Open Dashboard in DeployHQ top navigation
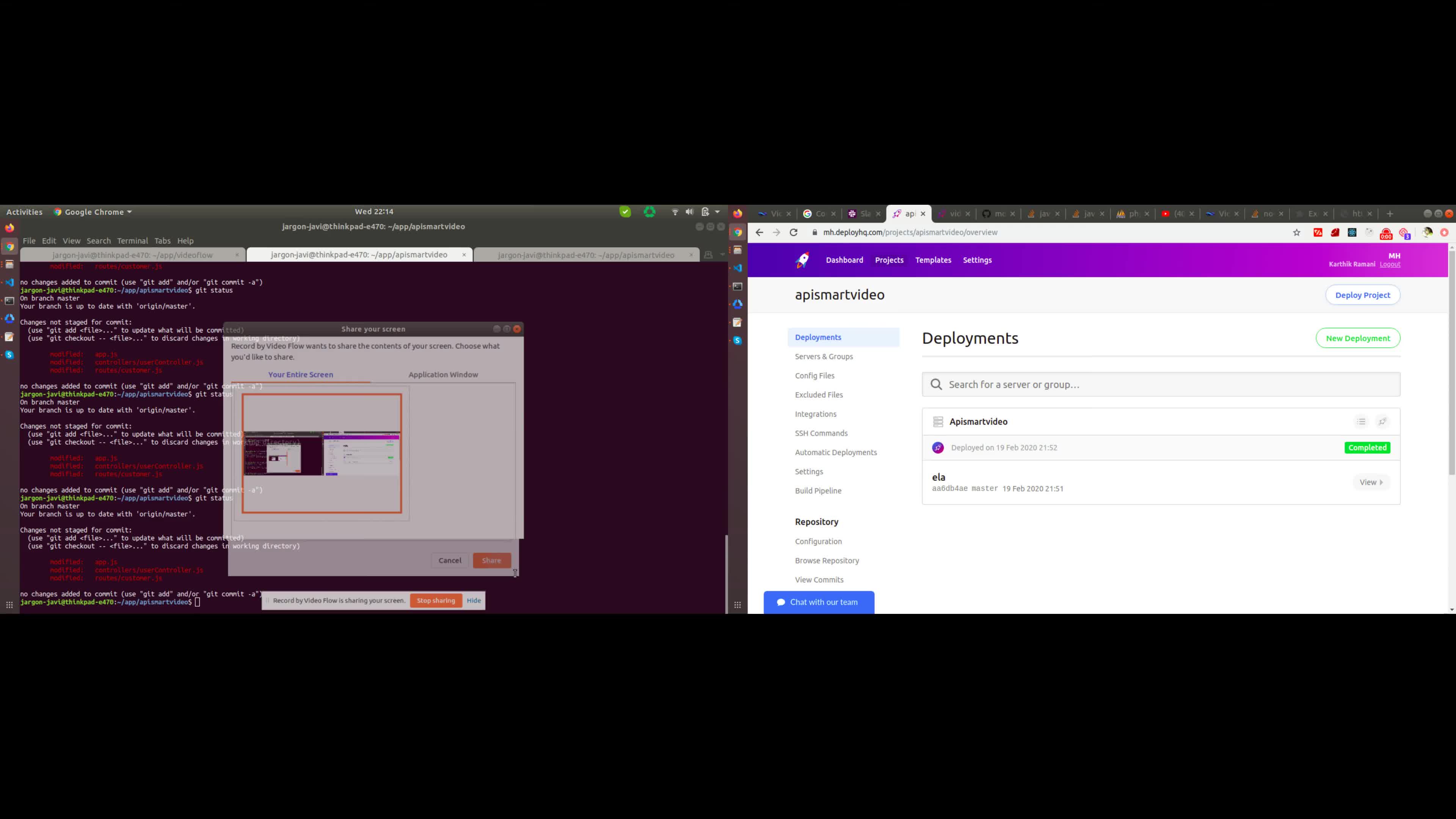This screenshot has width=1456, height=819. coord(844,260)
